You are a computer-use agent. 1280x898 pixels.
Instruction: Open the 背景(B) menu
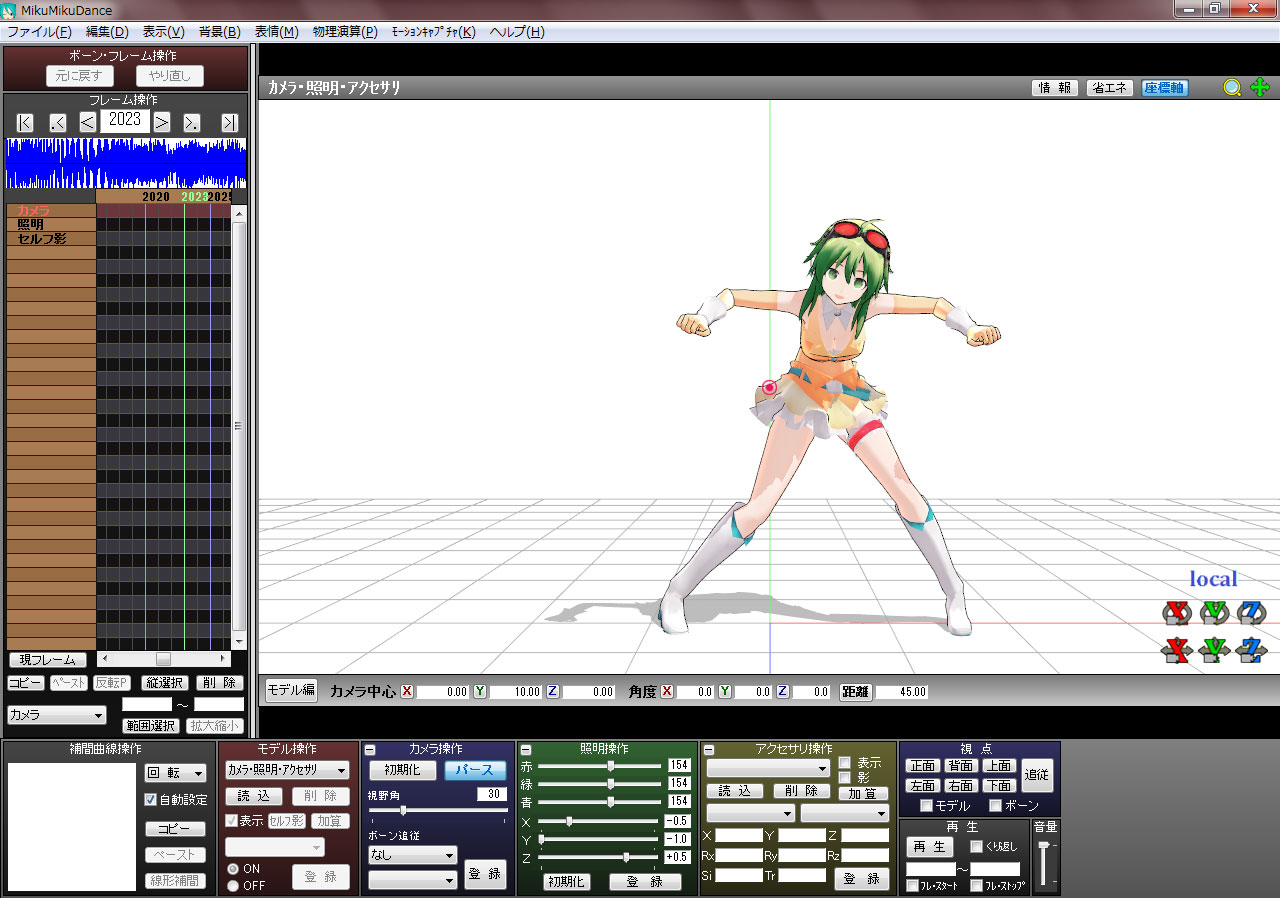coord(220,32)
